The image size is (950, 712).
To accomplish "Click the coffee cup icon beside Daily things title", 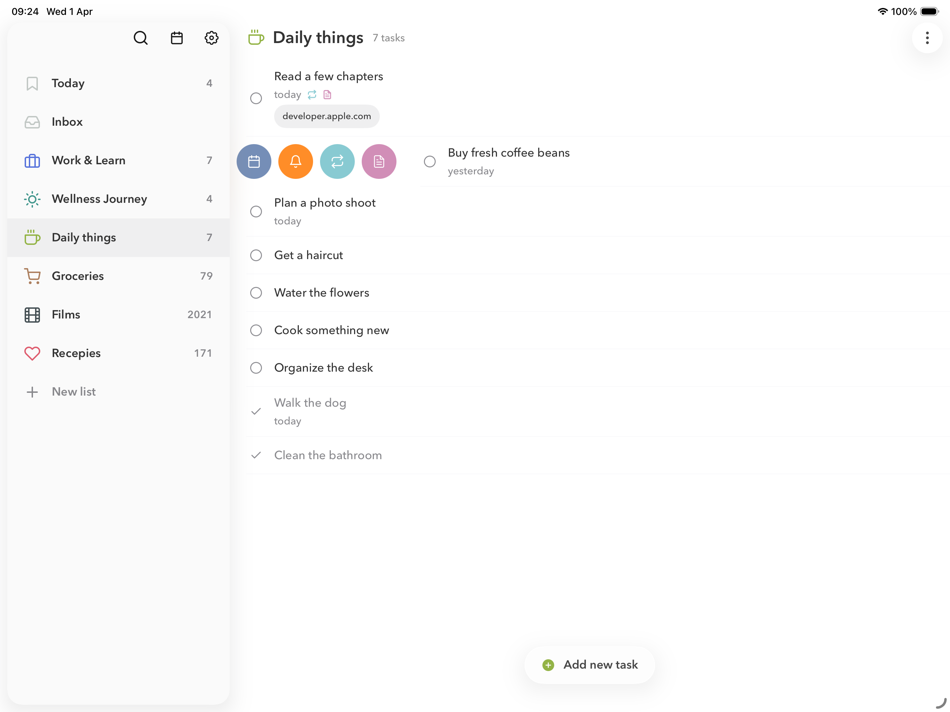I will 256,38.
